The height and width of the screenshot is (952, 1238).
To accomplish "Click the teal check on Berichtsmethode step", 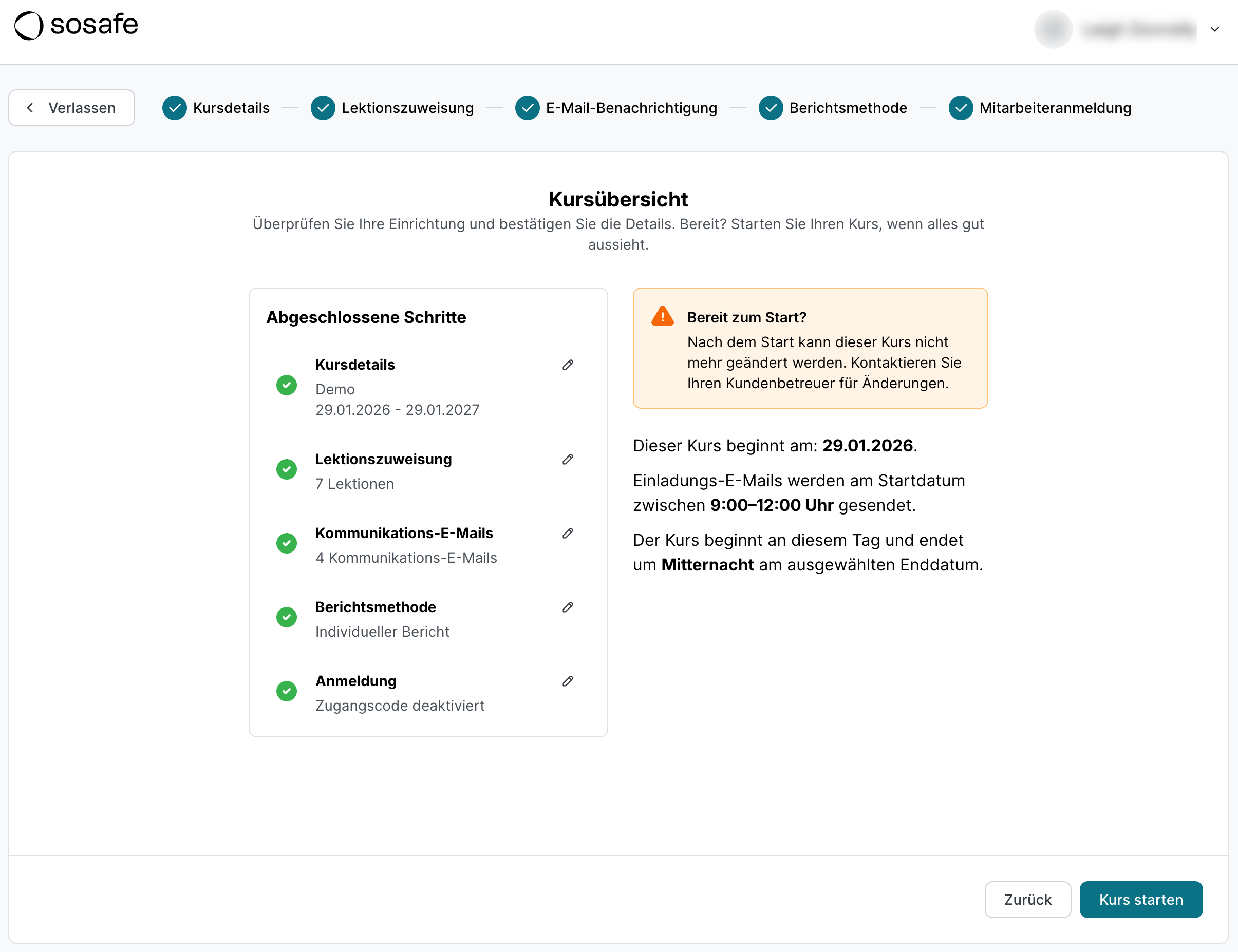I will coord(771,108).
